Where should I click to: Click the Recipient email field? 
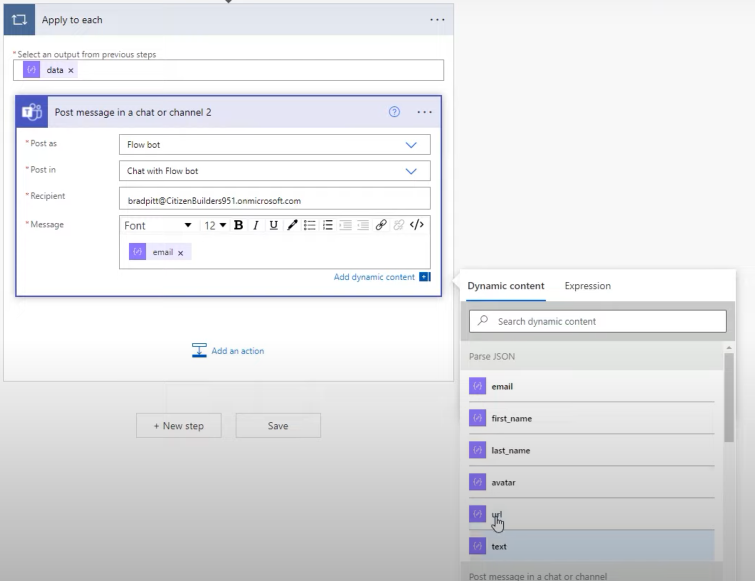pyautogui.click(x=274, y=199)
